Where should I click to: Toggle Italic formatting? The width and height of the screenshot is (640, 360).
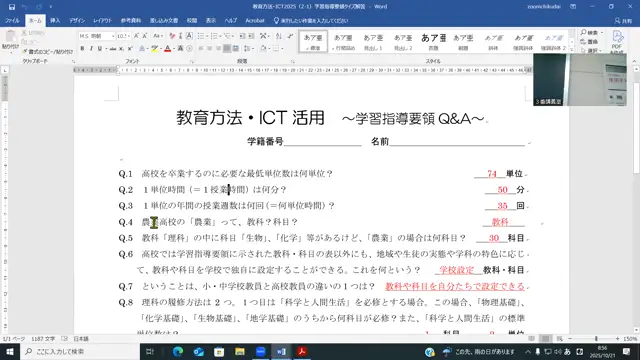pos(91,49)
